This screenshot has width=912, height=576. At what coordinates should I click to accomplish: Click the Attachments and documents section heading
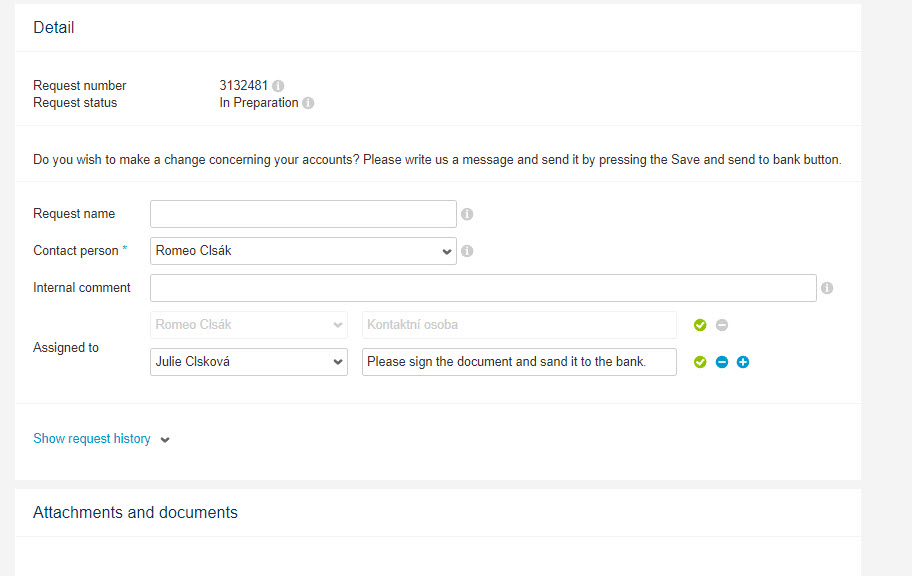(x=136, y=513)
